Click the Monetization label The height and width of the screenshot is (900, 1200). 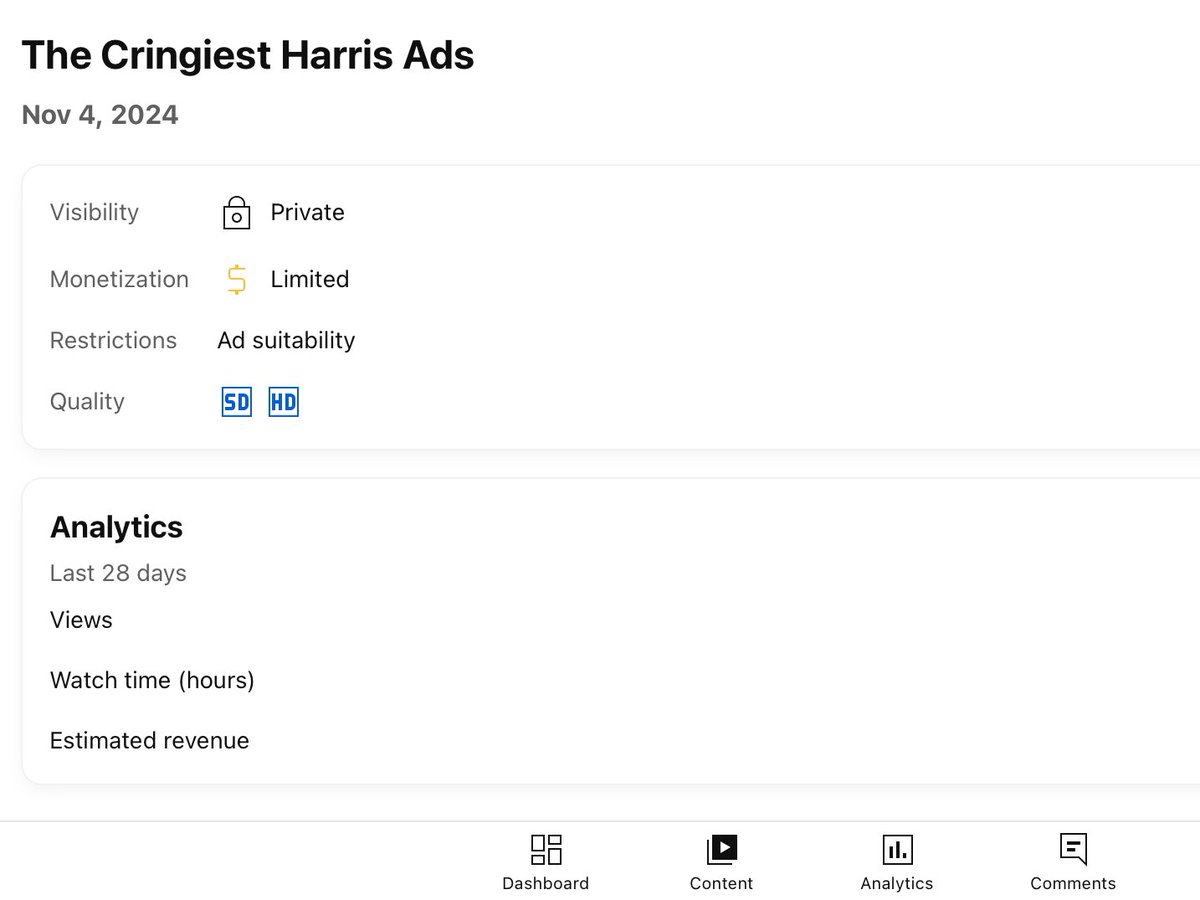coord(119,279)
